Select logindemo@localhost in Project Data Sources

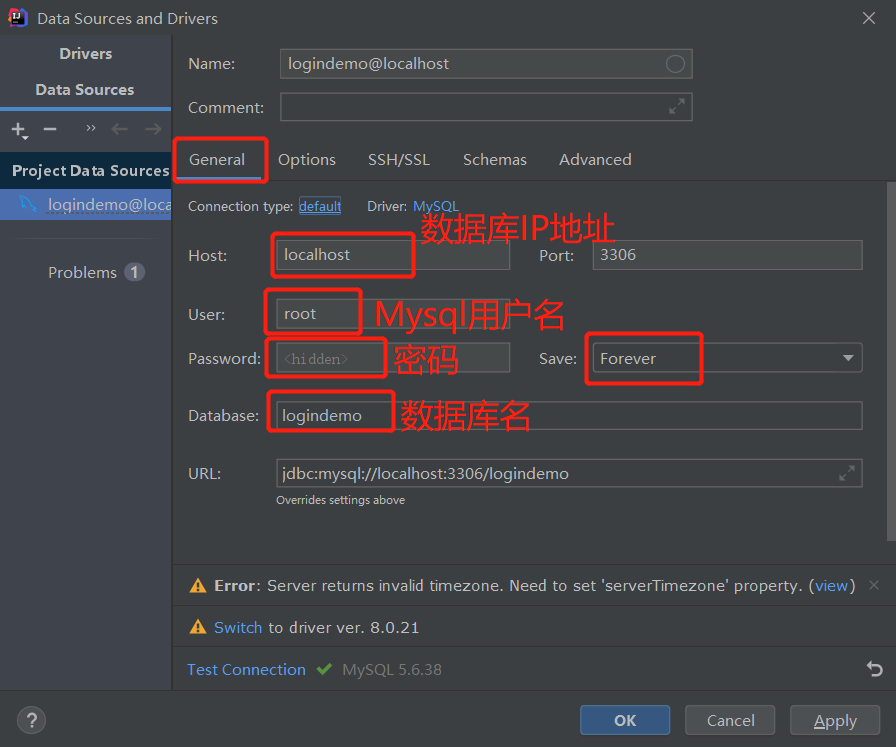[x=86, y=205]
